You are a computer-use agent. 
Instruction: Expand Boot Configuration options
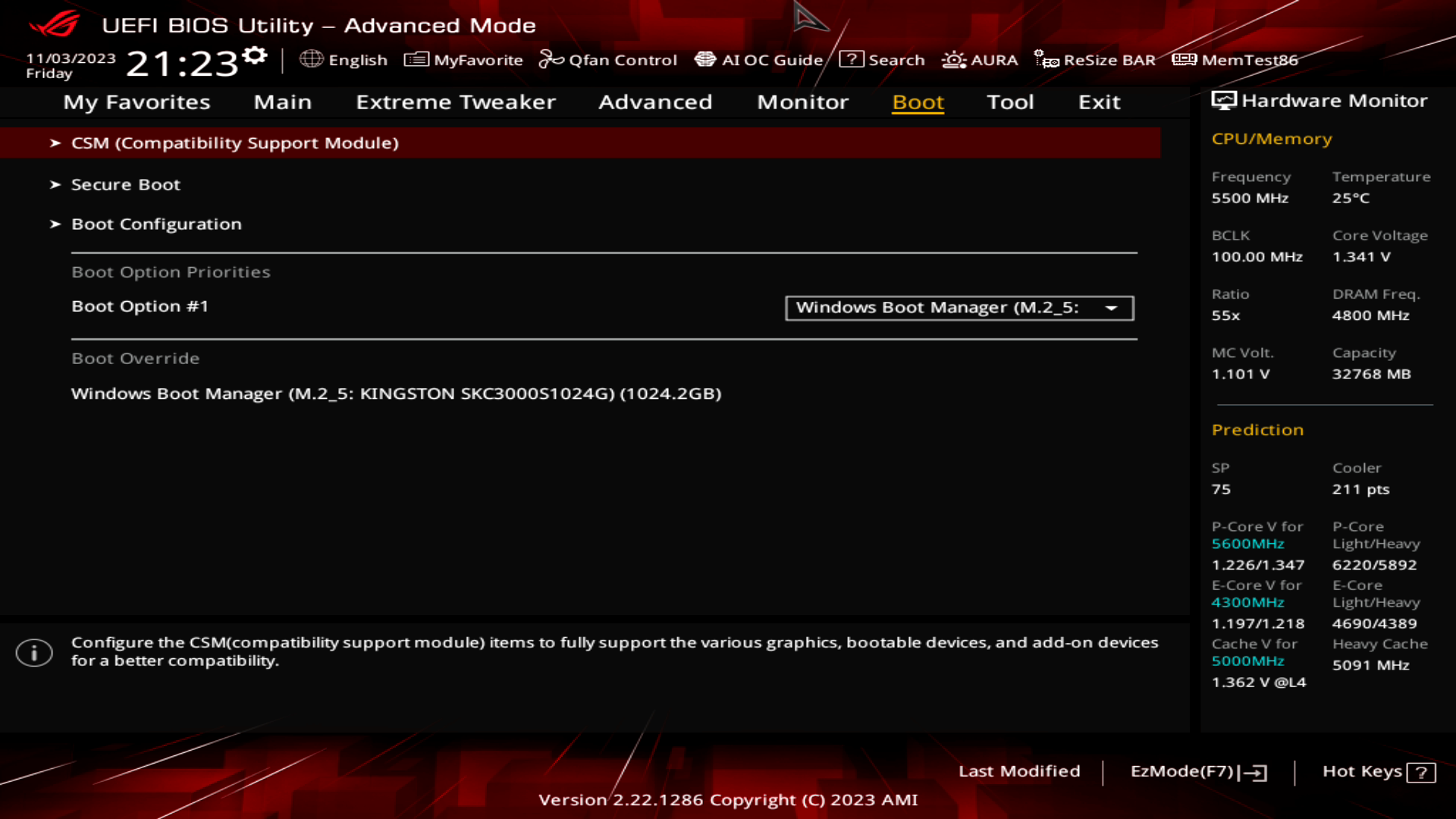pos(156,223)
